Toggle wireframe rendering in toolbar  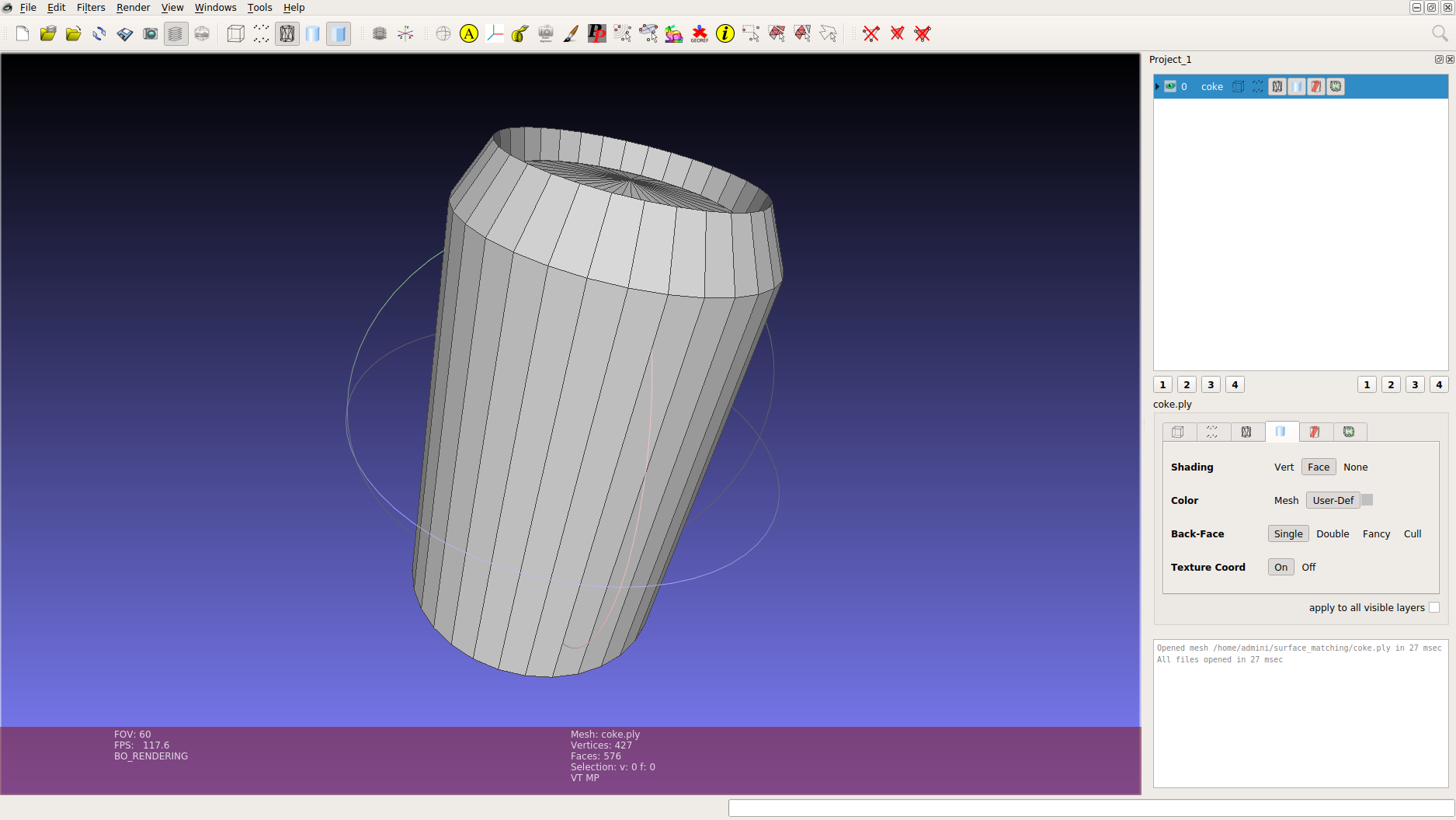[287, 33]
